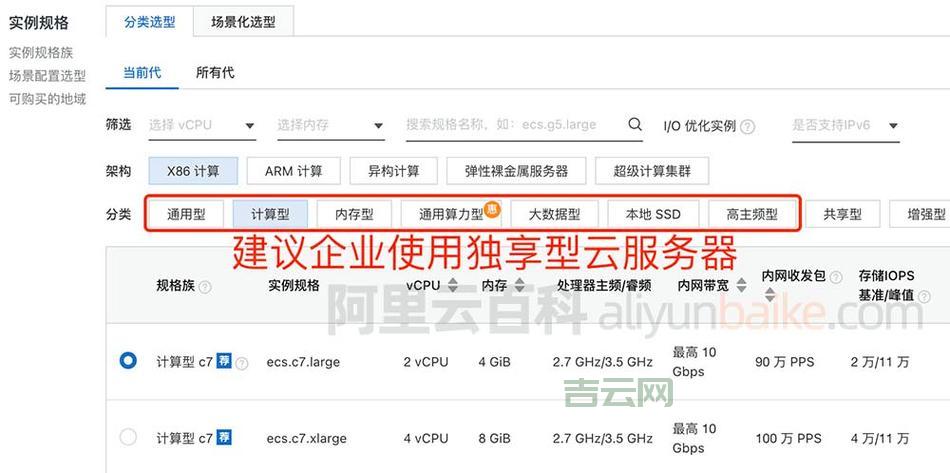Screen dimensions: 950x473
Task: Choose 弹性裸金属服务器 architecture
Action: tap(516, 171)
